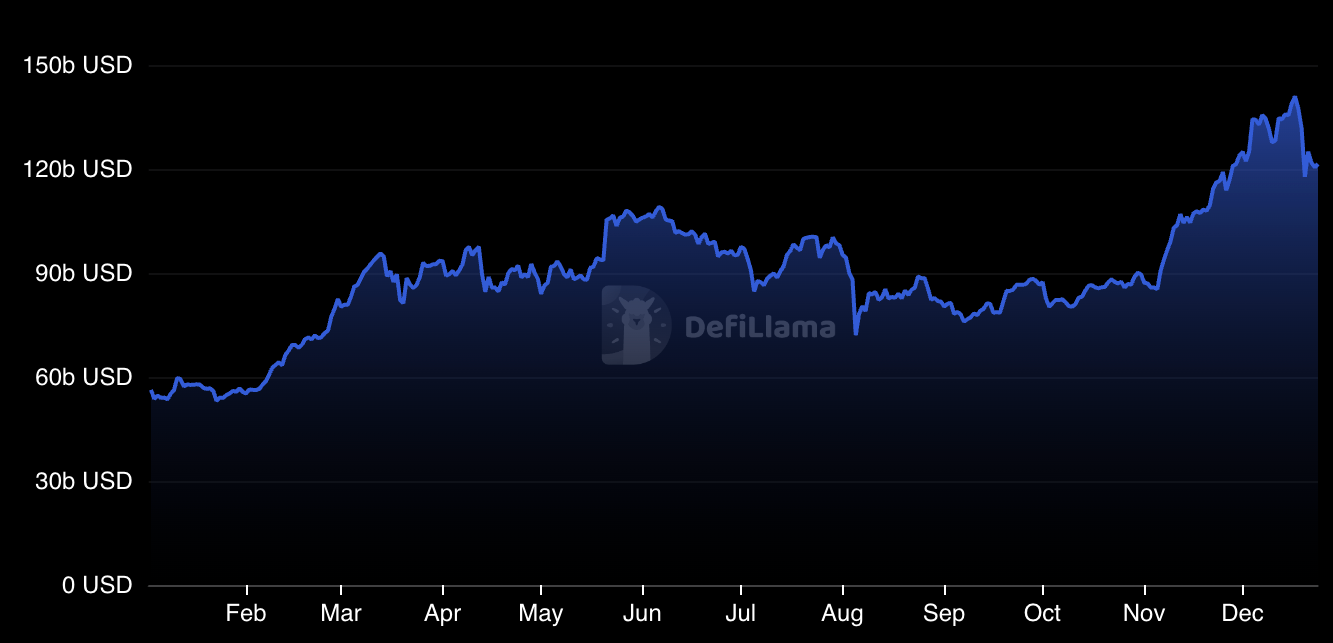
Task: Select the 60b USD y-axis label
Action: pyautogui.click(x=83, y=378)
